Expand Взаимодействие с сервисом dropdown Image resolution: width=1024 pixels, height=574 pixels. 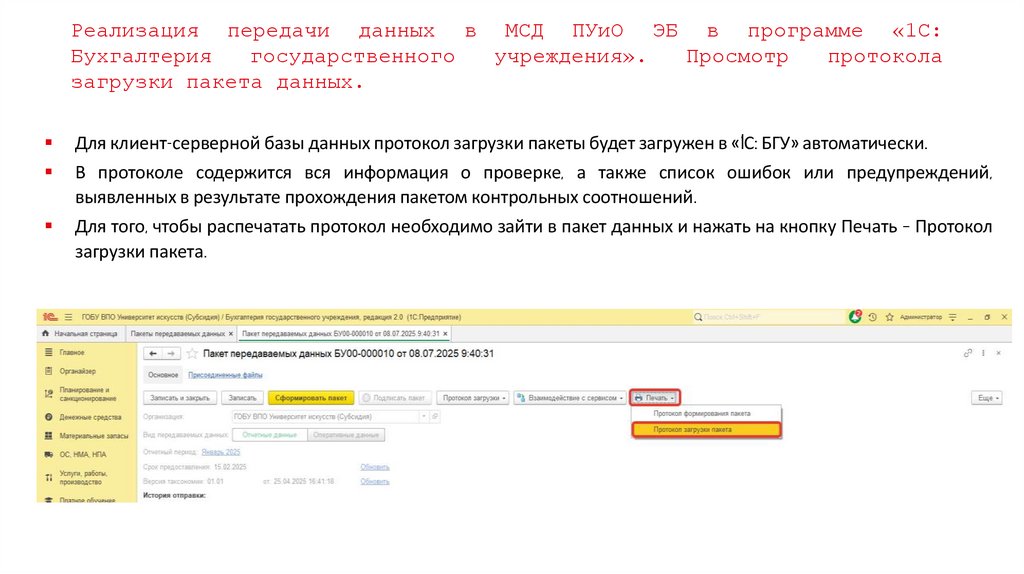[571, 398]
